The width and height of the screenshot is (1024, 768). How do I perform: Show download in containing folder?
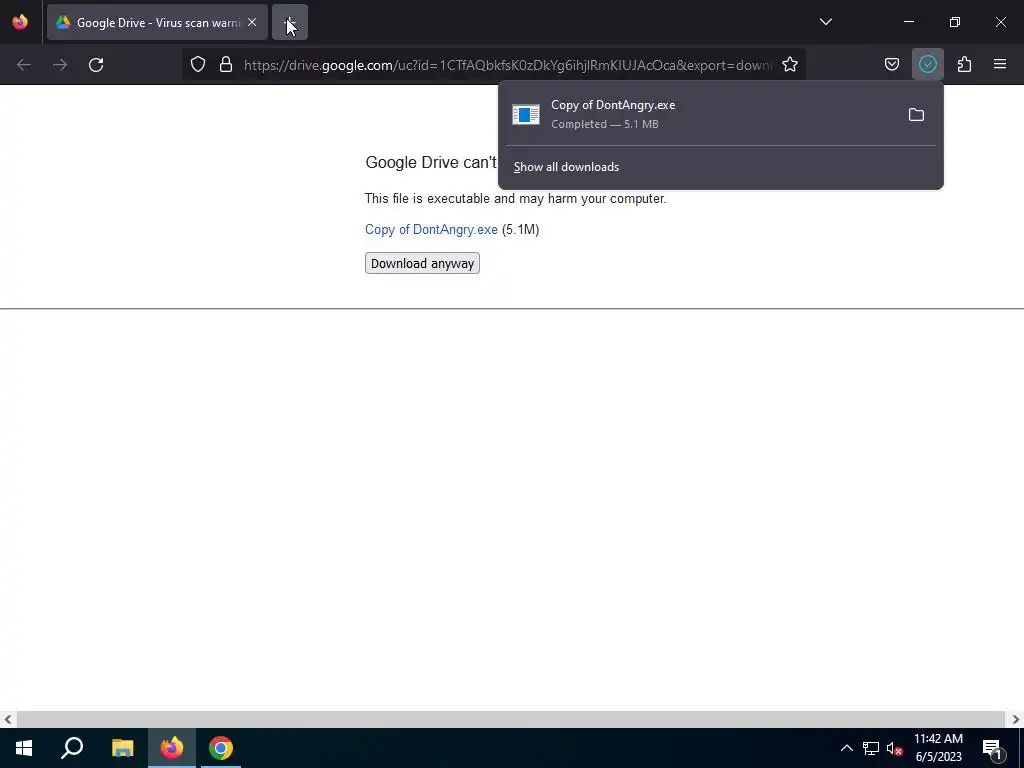coord(916,115)
